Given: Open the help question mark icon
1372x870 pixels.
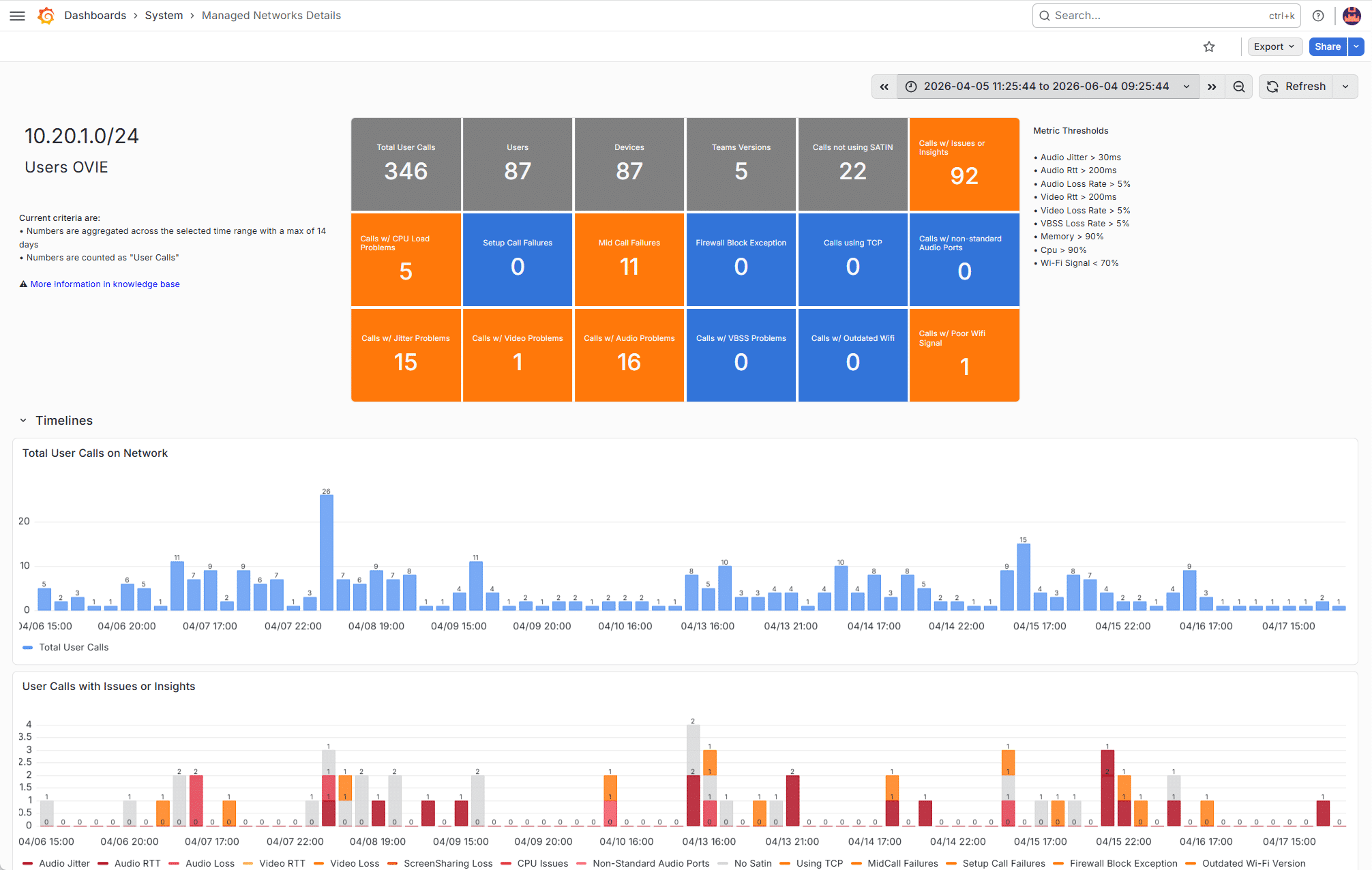Looking at the screenshot, I should pyautogui.click(x=1318, y=16).
